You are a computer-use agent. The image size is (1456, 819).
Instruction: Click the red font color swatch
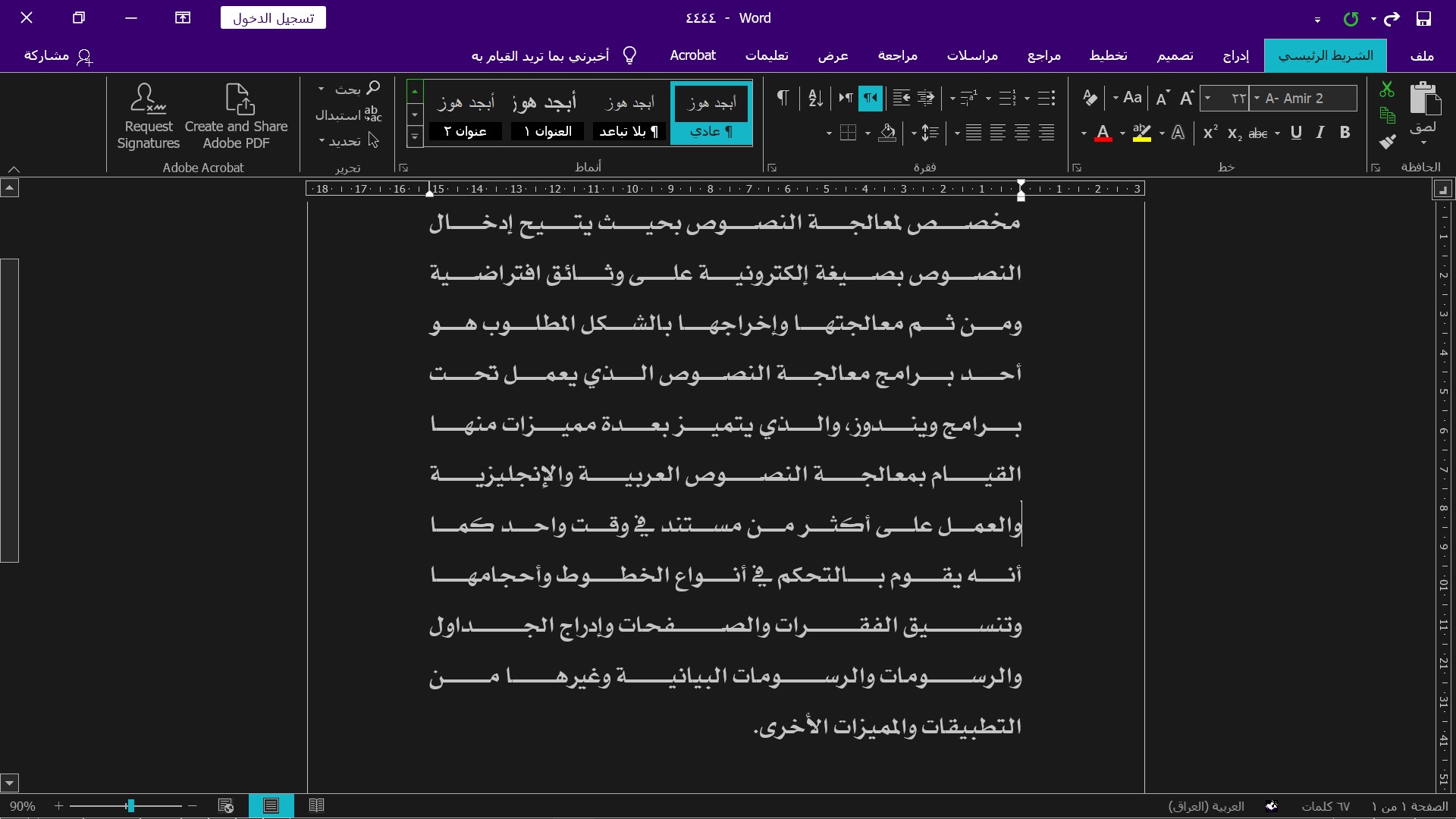1103,133
